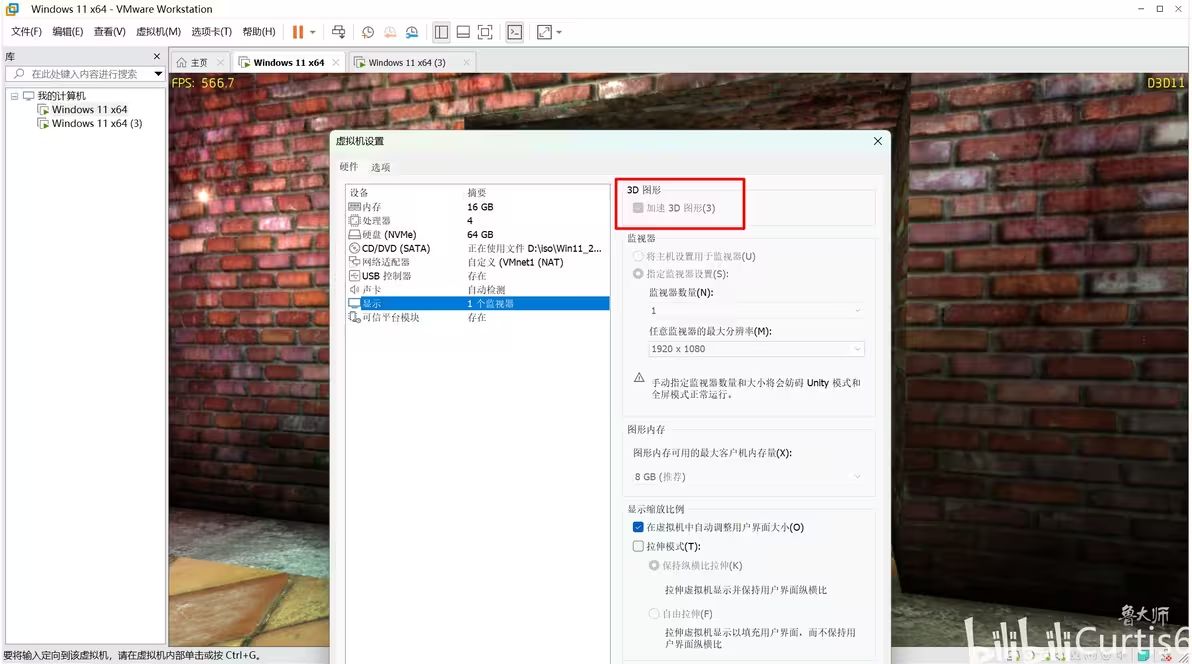The width and height of the screenshot is (1192, 664).
Task: Open the snapshot manager
Action: click(412, 32)
